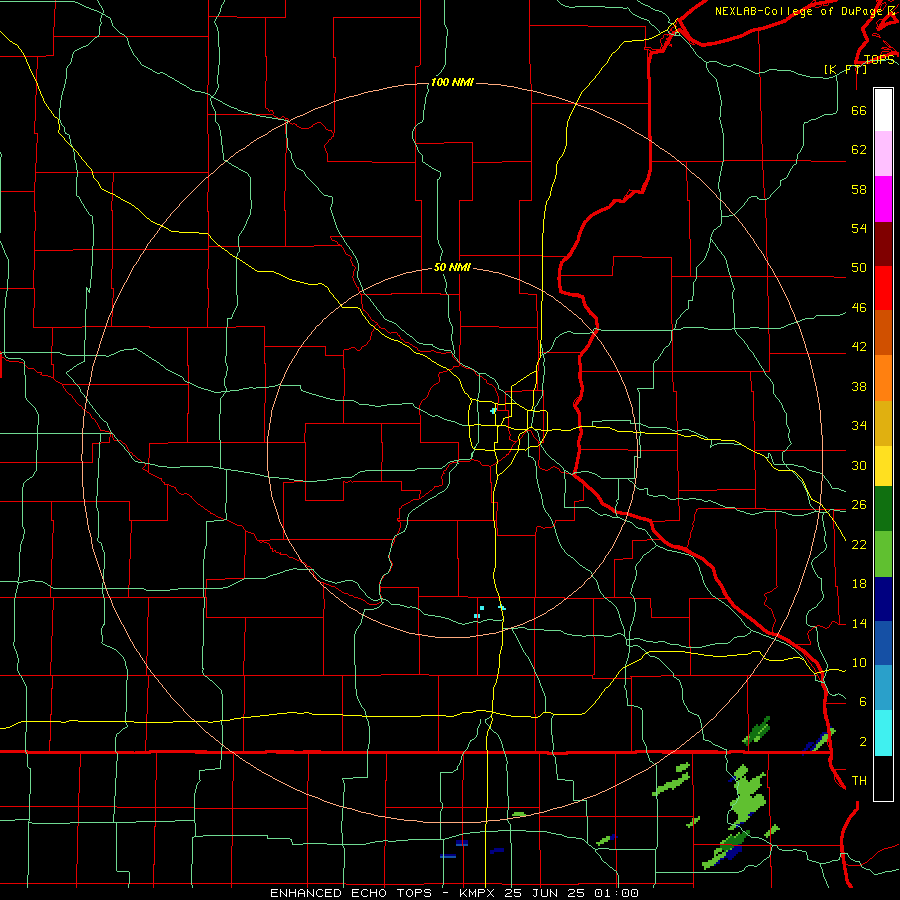Select the navy swatch between 18 and 14
This screenshot has height=900, width=900.
pyautogui.click(x=883, y=599)
